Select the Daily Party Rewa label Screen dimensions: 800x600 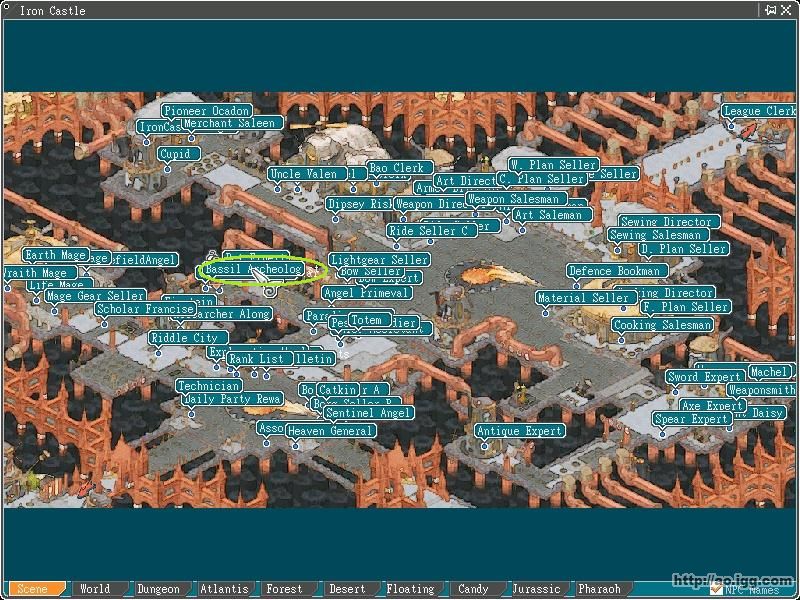(233, 399)
